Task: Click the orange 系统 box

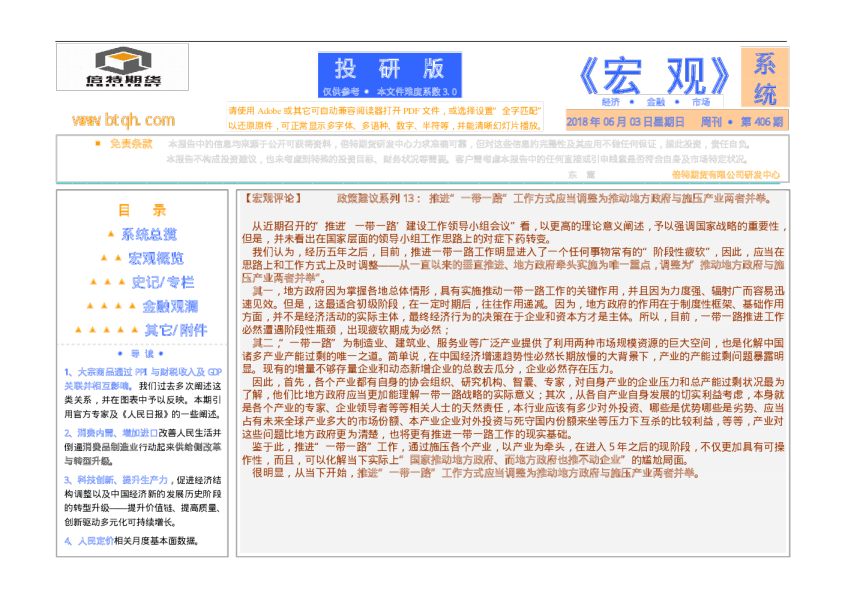Action: 765,77
